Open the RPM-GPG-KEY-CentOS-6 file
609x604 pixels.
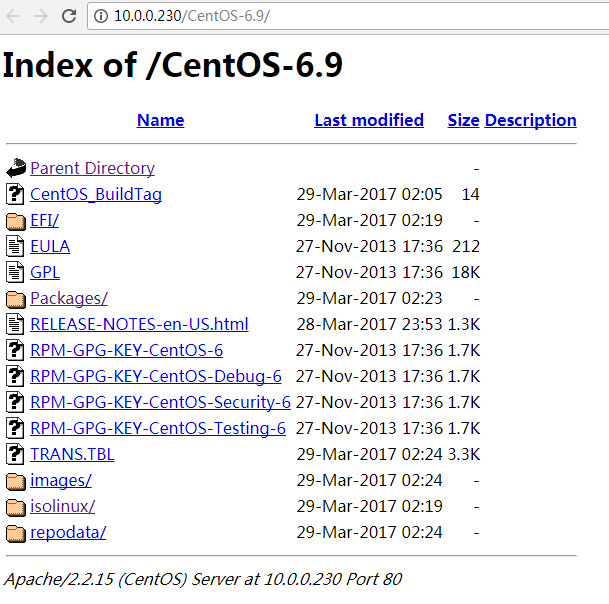click(127, 350)
